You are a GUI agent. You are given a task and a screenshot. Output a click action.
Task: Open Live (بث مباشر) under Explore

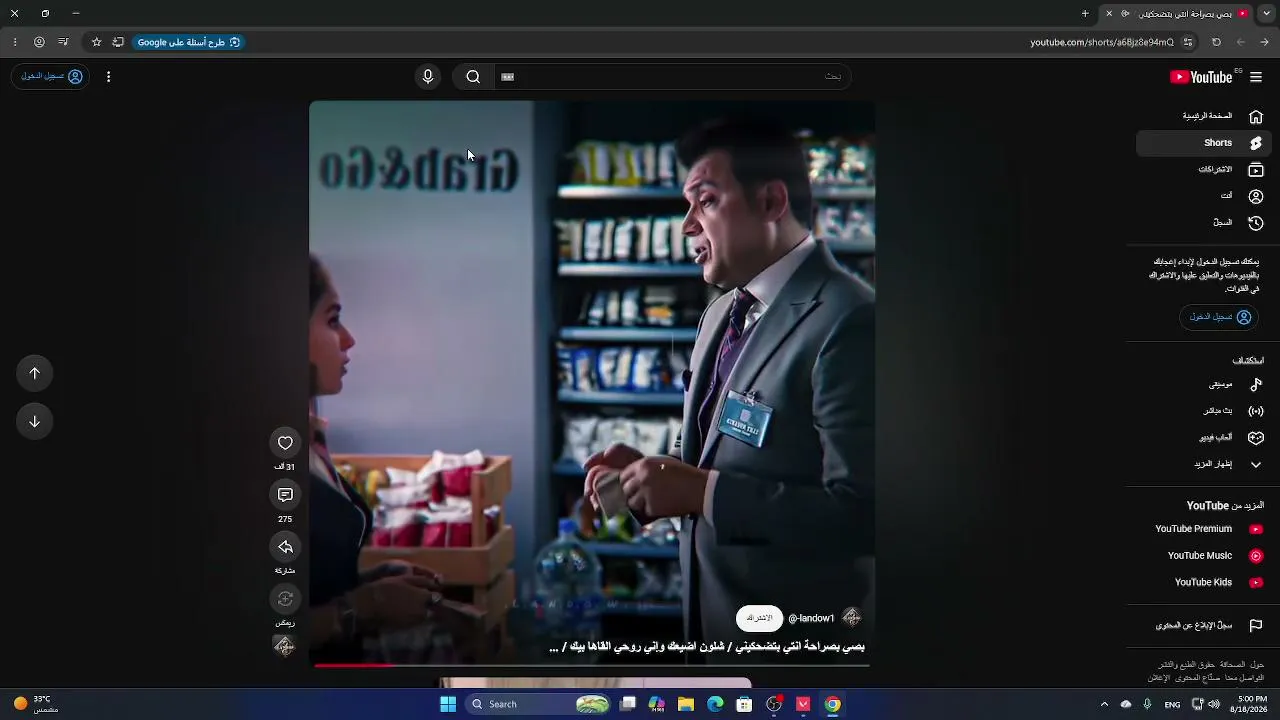(1203, 411)
